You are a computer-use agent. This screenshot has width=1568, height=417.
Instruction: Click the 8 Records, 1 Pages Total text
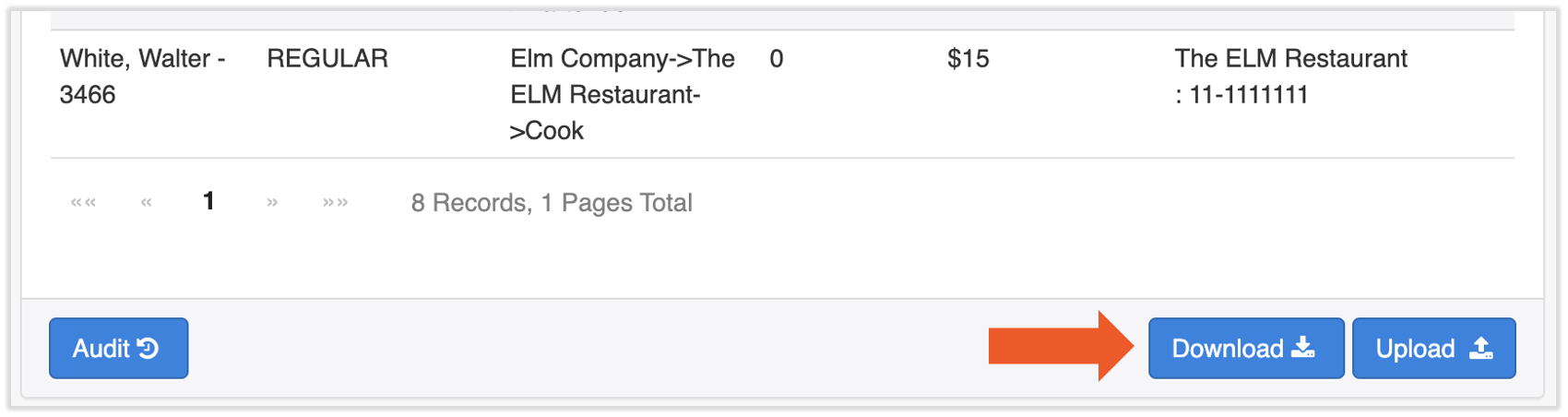(552, 203)
